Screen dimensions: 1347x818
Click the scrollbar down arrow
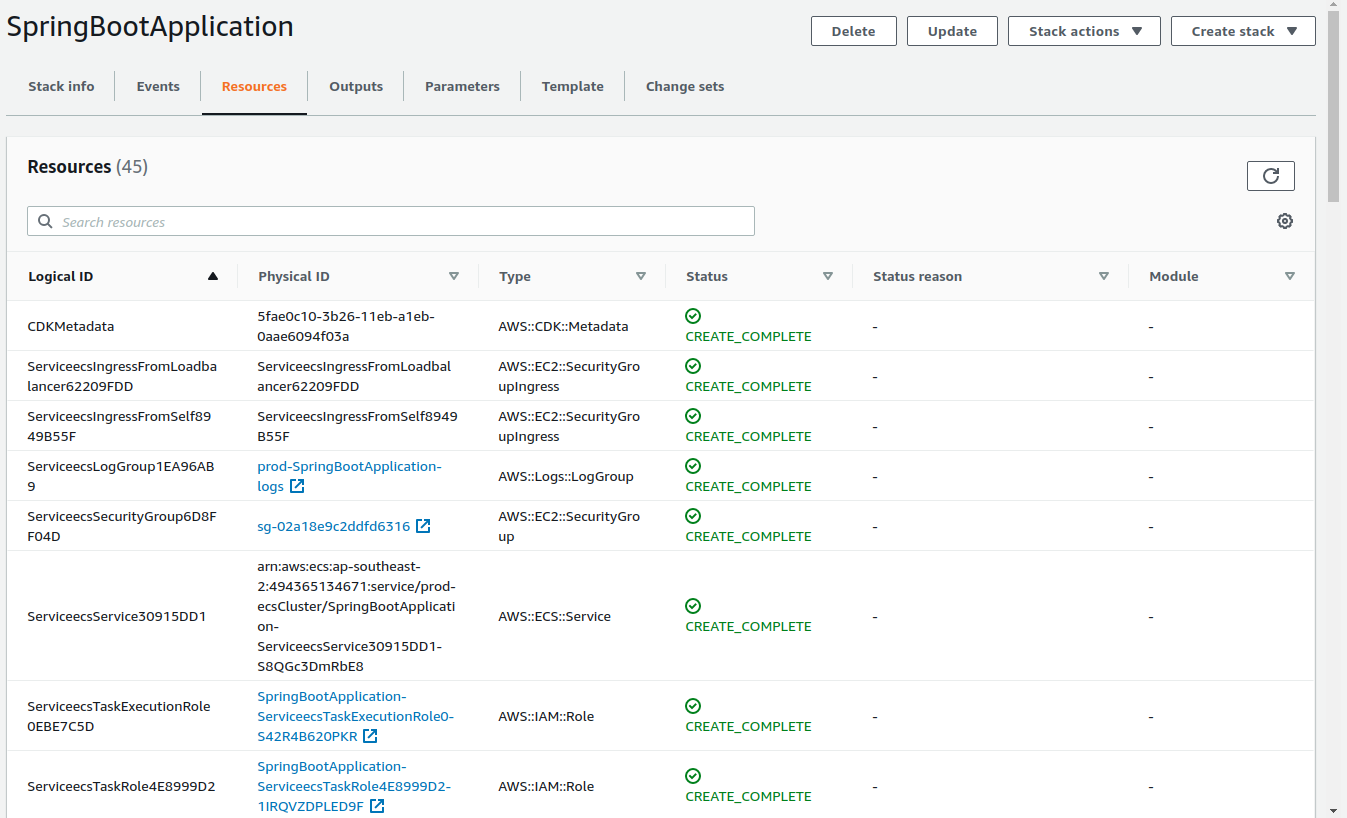1334,810
